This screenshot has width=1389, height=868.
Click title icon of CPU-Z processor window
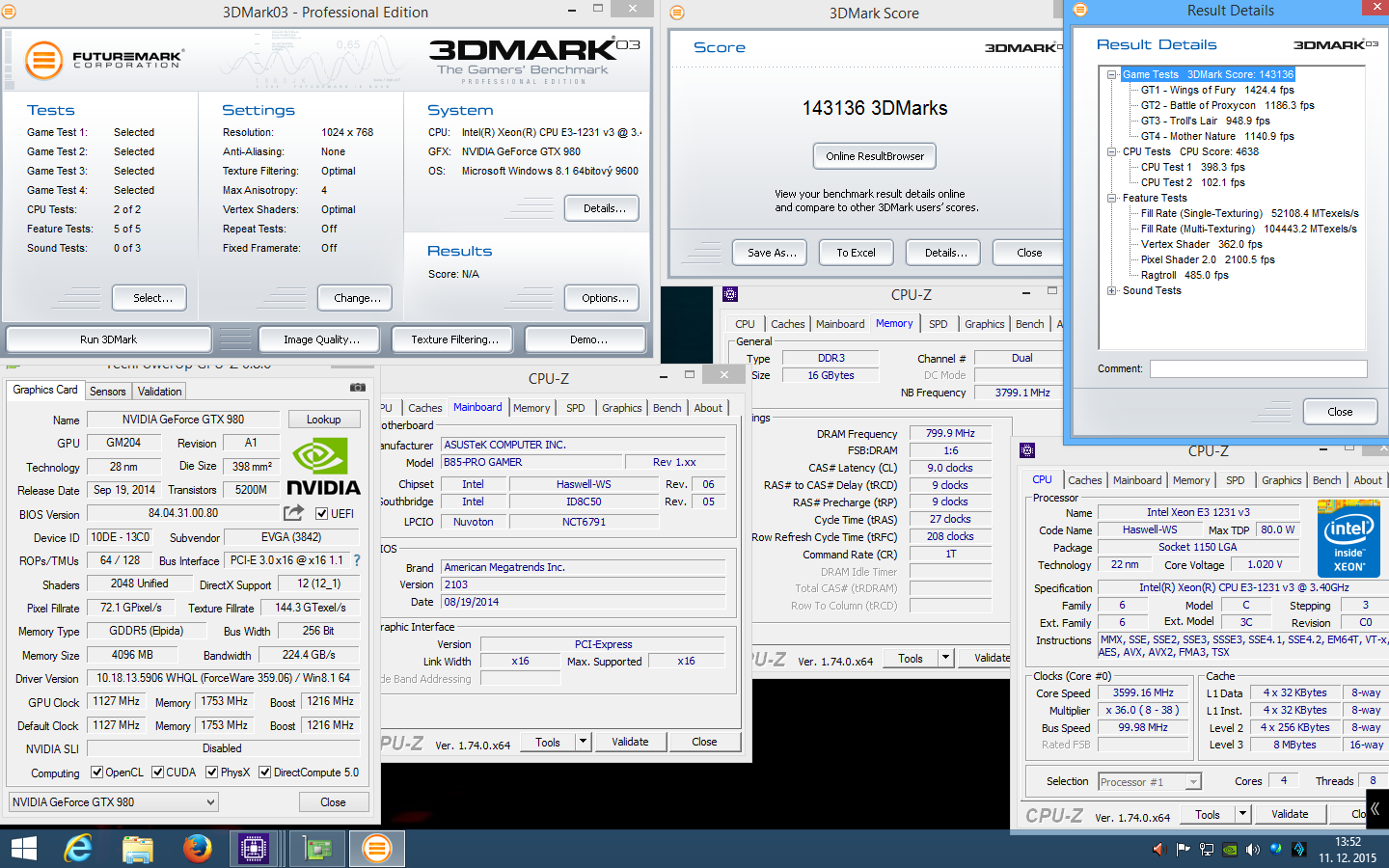pyautogui.click(x=1027, y=450)
